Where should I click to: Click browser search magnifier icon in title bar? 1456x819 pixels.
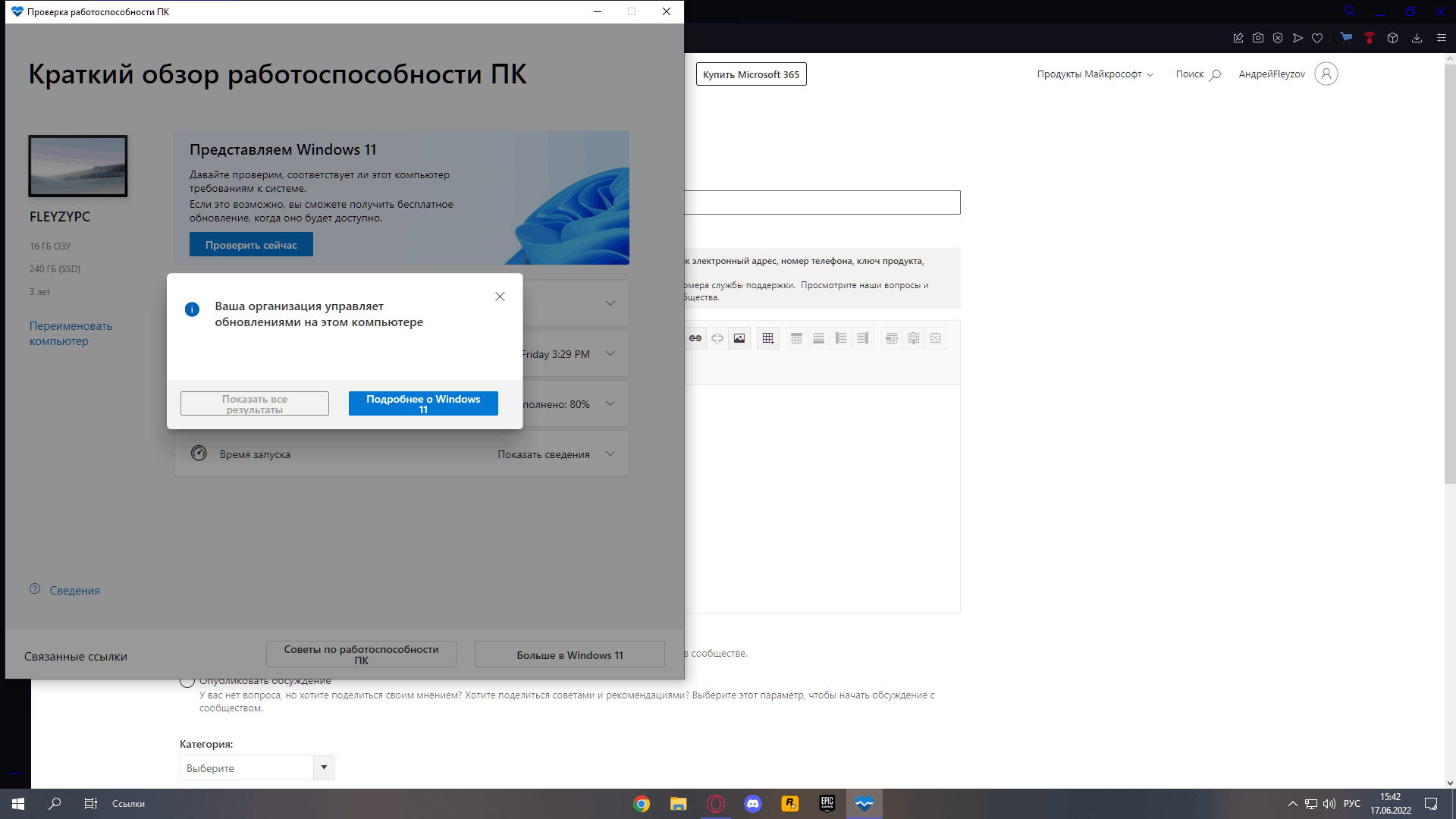point(1350,11)
